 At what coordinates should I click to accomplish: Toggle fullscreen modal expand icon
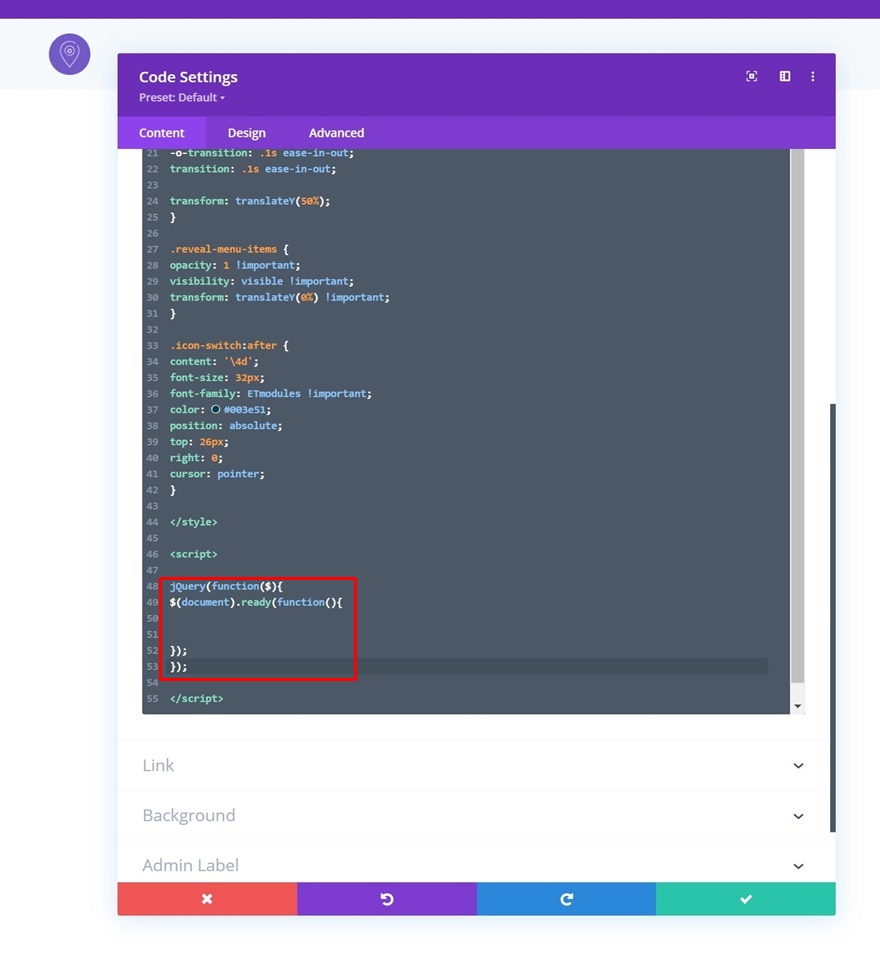752,76
